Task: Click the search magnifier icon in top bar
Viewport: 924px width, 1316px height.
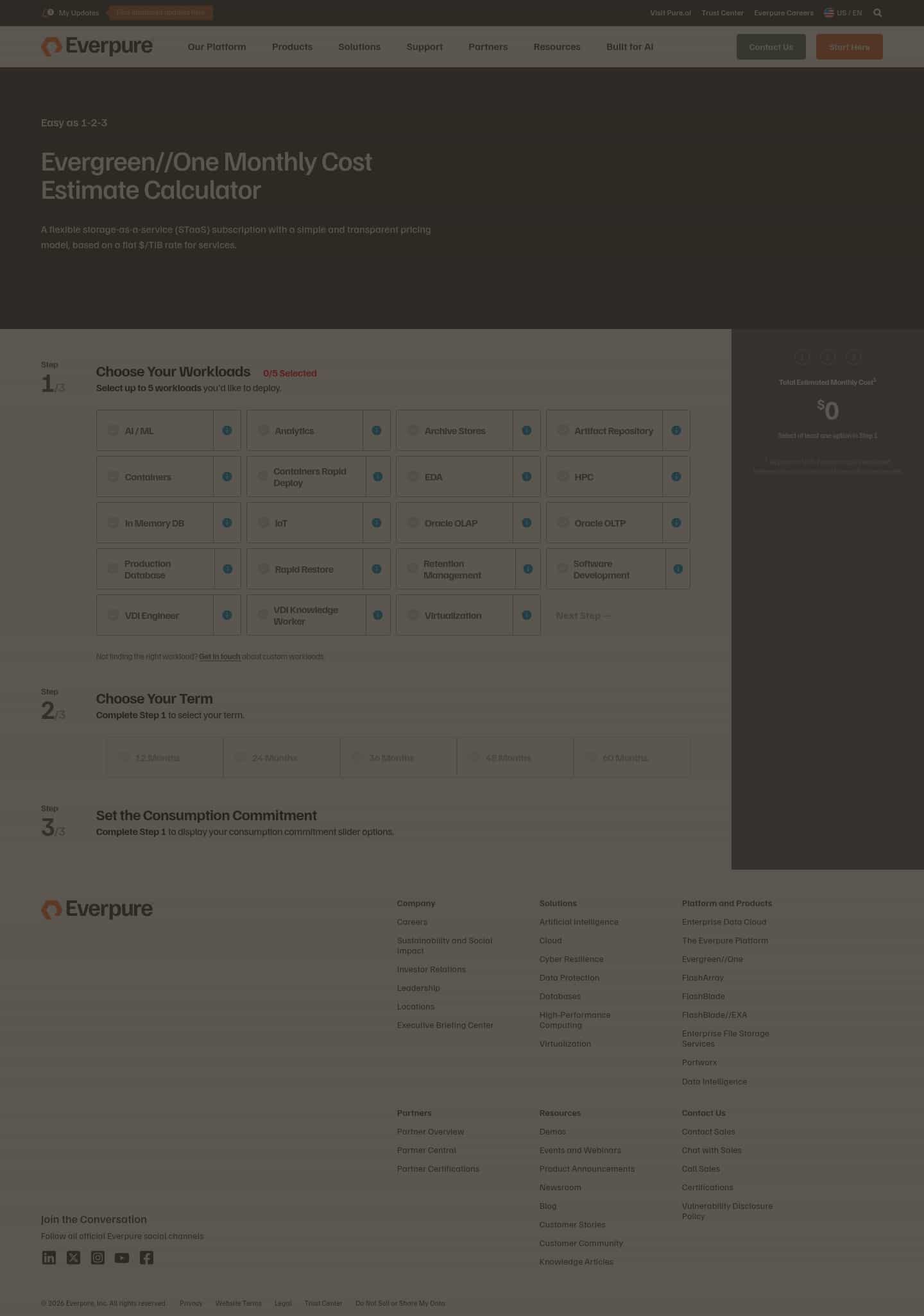Action: coord(877,13)
